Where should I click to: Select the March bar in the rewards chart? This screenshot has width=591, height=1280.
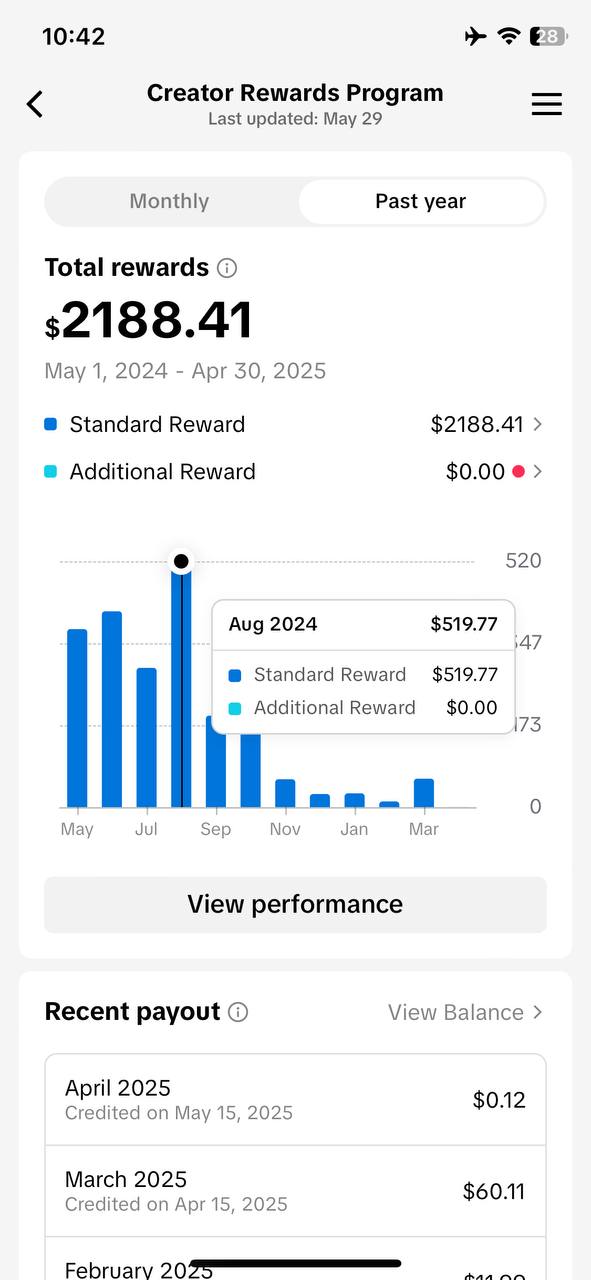pos(424,793)
